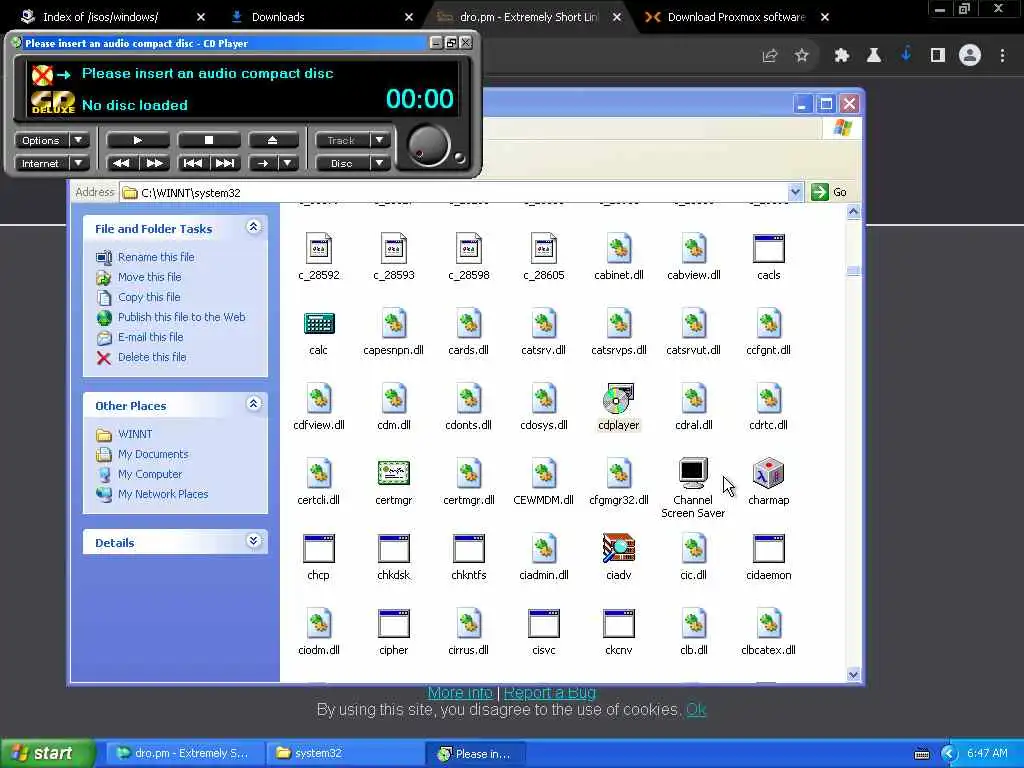Select the cipher program icon

393,624
